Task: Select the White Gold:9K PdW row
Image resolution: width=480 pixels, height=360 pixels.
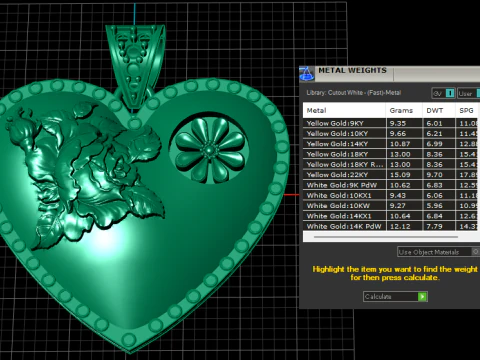Action: click(391, 185)
